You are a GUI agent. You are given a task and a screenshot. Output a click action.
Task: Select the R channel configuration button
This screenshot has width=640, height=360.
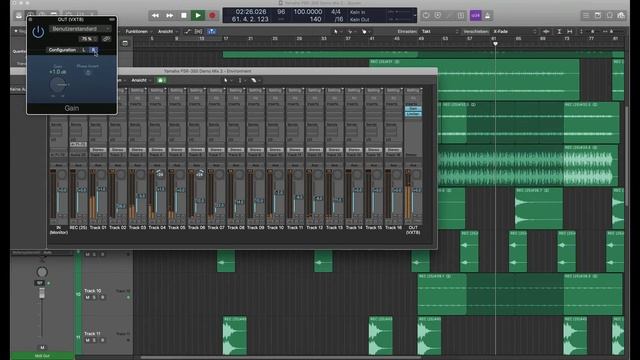click(x=93, y=50)
